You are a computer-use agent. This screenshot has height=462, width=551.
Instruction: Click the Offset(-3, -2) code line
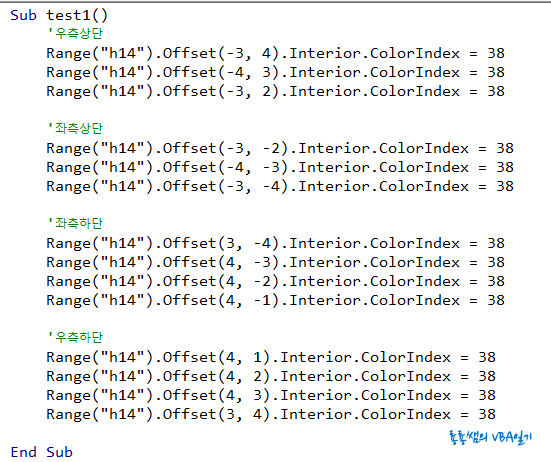[280, 148]
